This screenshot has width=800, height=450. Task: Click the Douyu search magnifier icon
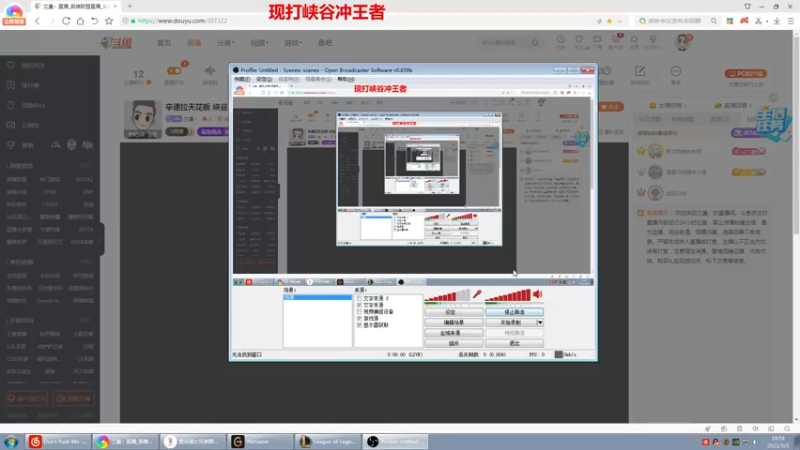click(535, 43)
